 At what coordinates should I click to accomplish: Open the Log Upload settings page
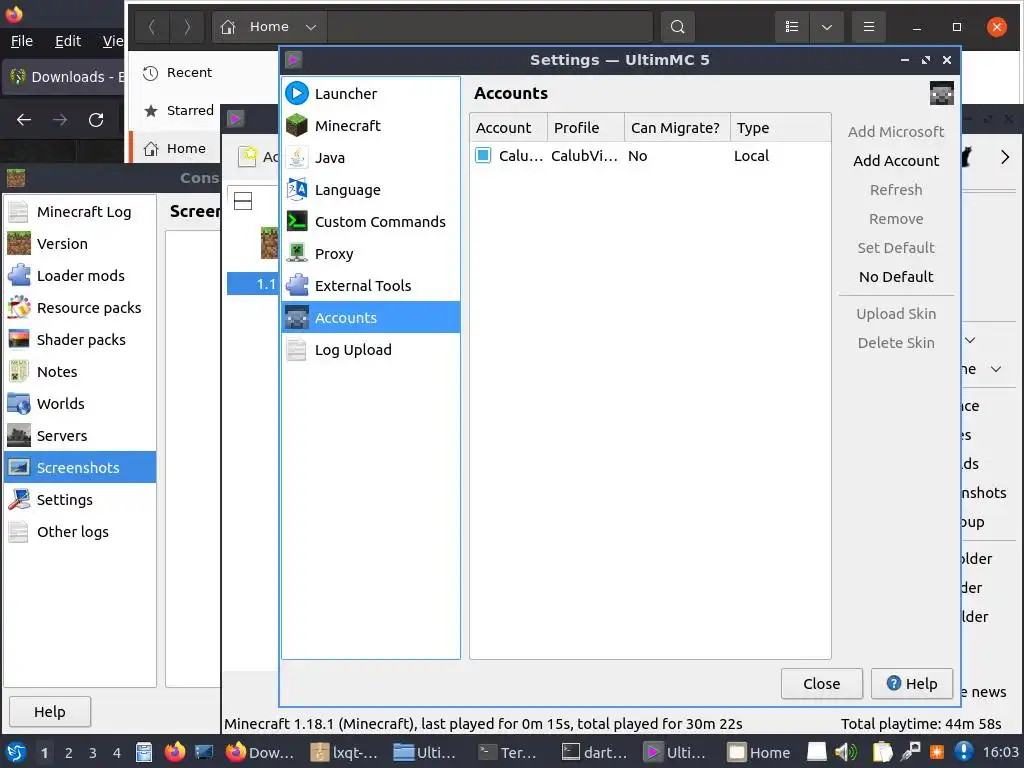pyautogui.click(x=370, y=349)
